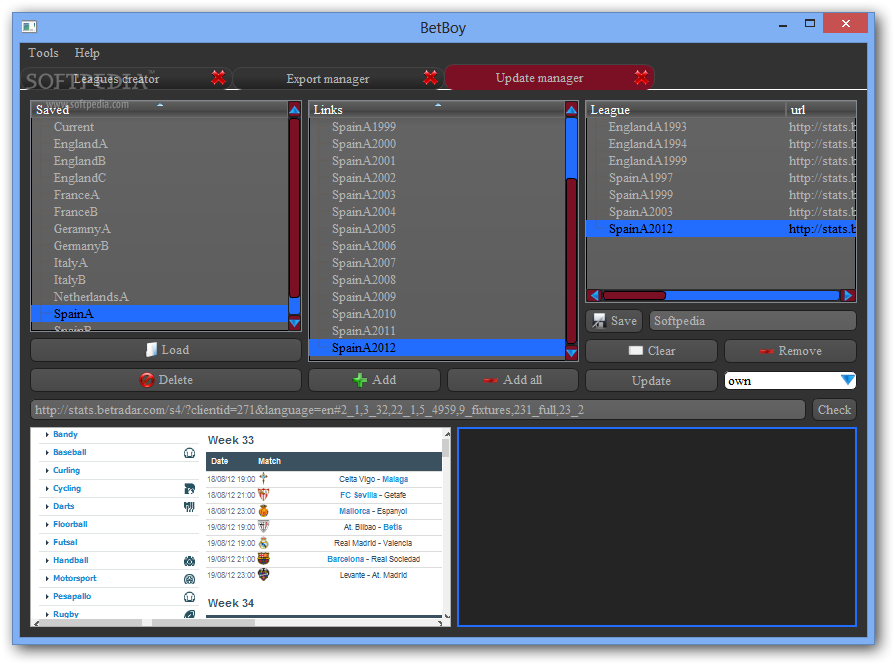895x665 pixels.
Task: Click the Add button
Action: 374,380
